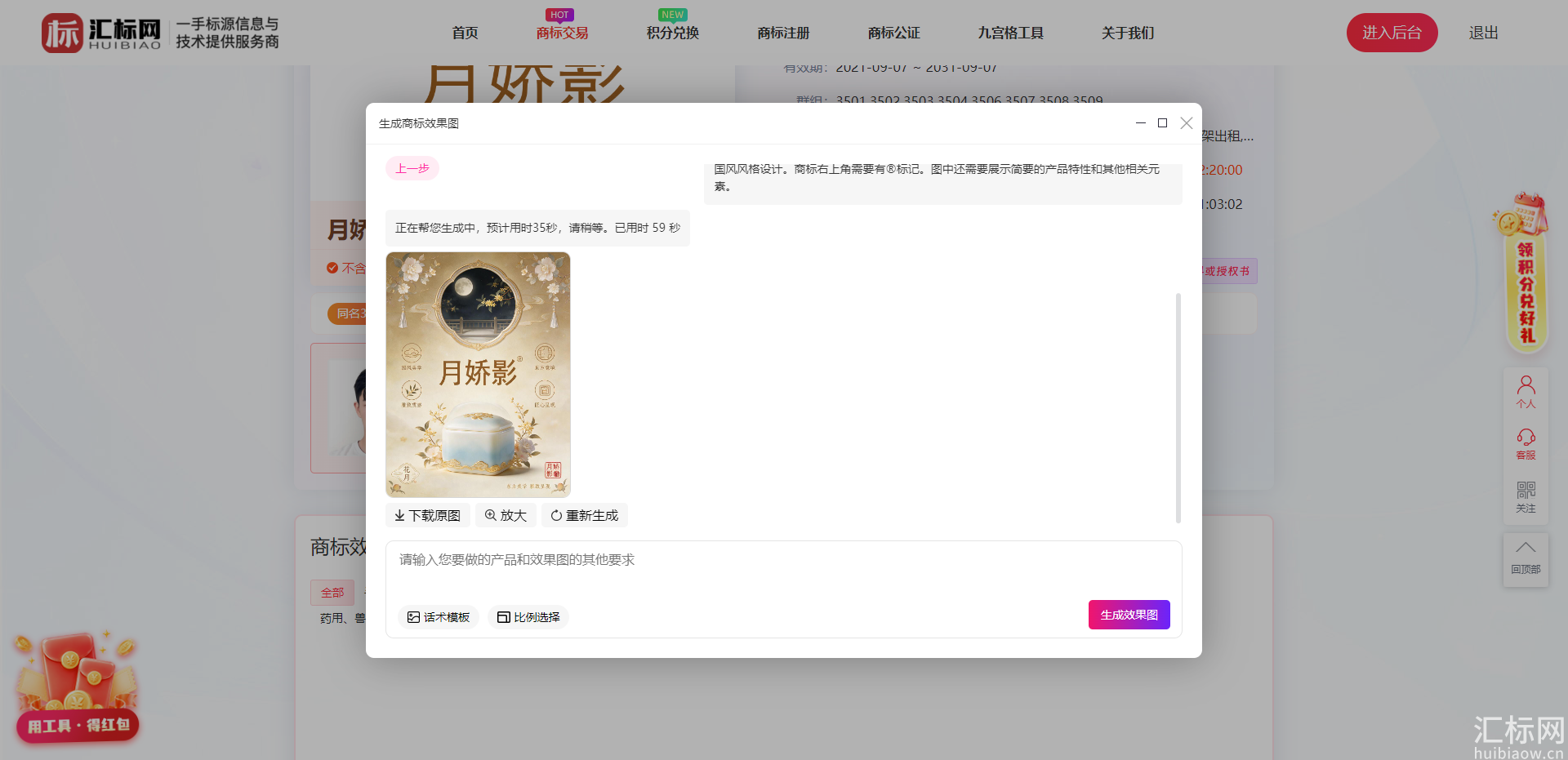Open the 客服 customer service icon
1568x760 pixels.
click(1526, 444)
